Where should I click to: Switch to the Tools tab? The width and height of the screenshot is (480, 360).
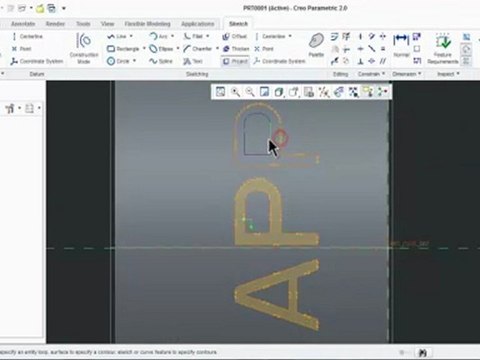point(83,24)
